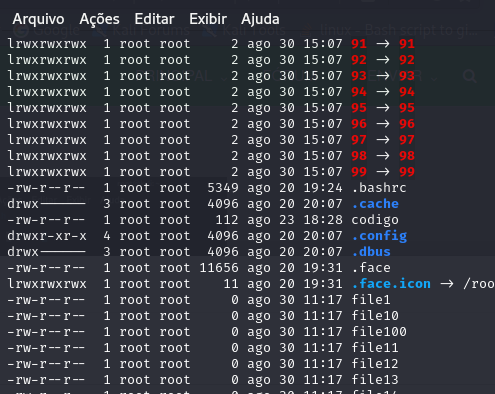This screenshot has height=394, width=495.
Task: Click the codigo filename
Action: click(375, 220)
